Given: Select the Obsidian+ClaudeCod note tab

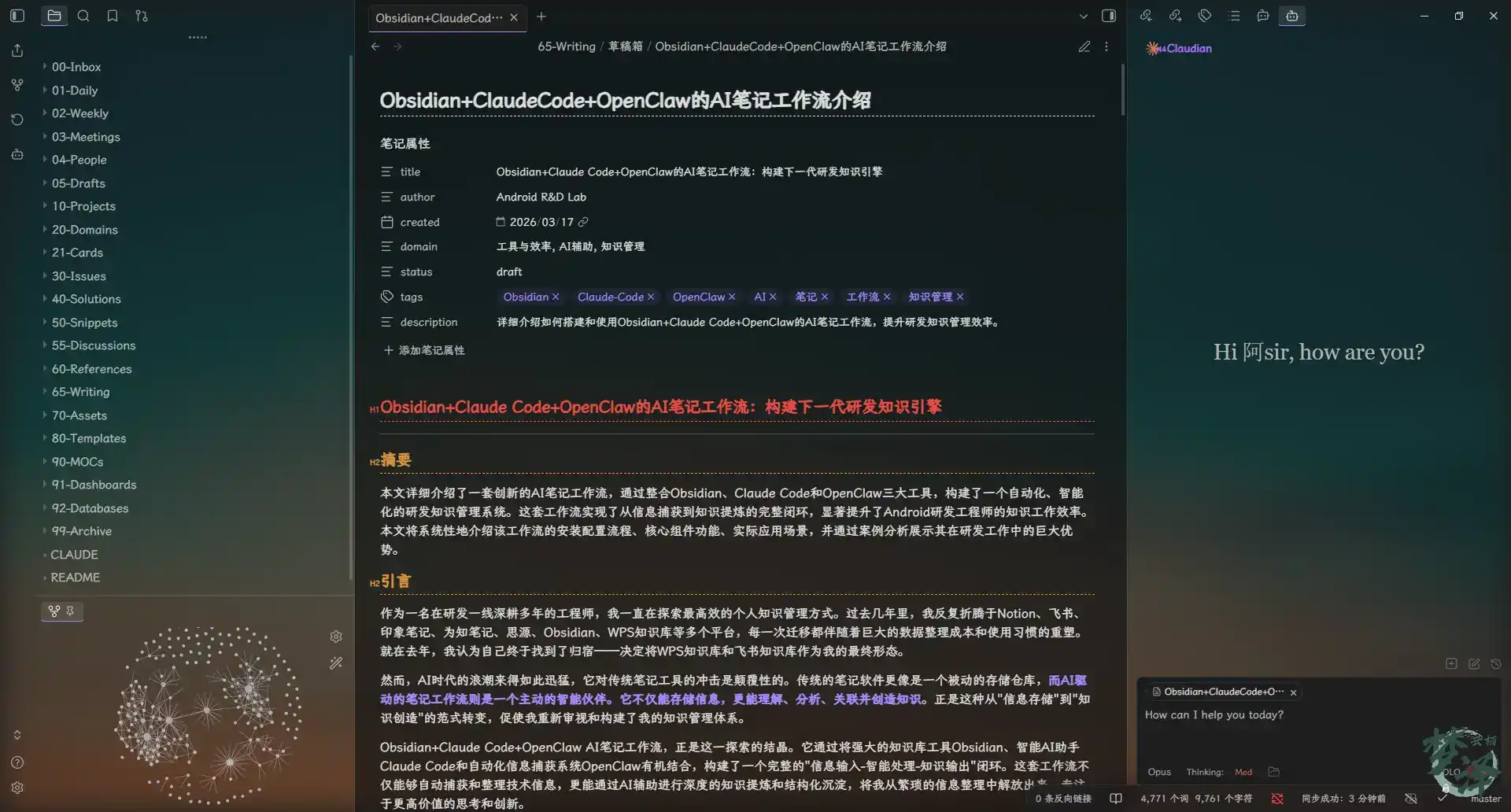Looking at the screenshot, I should 438,17.
